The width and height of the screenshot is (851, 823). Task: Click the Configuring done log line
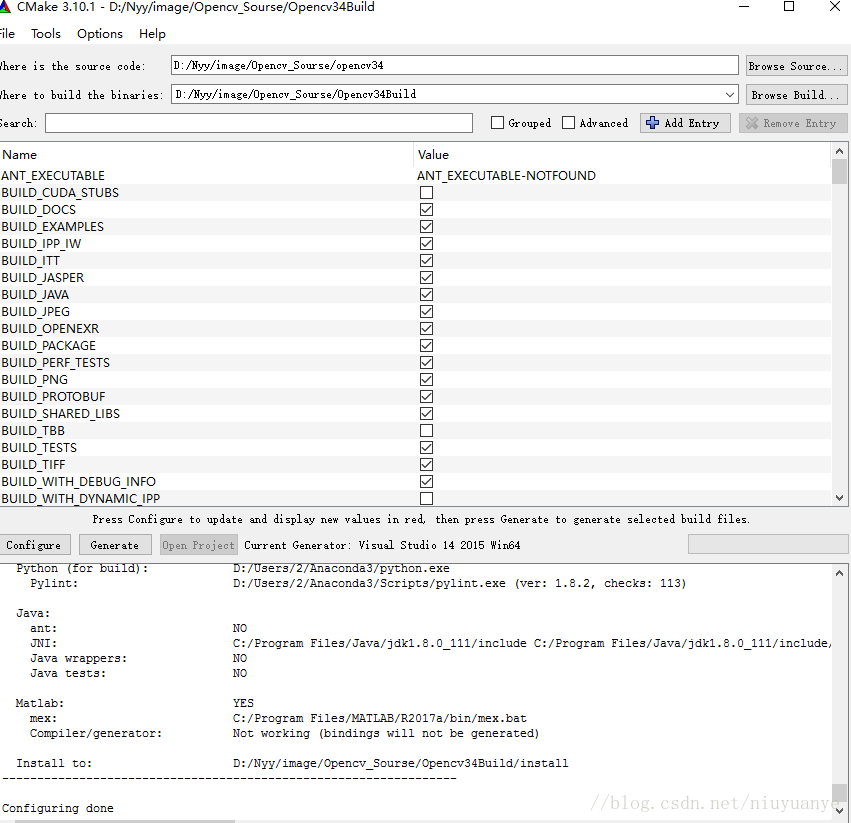pos(58,808)
